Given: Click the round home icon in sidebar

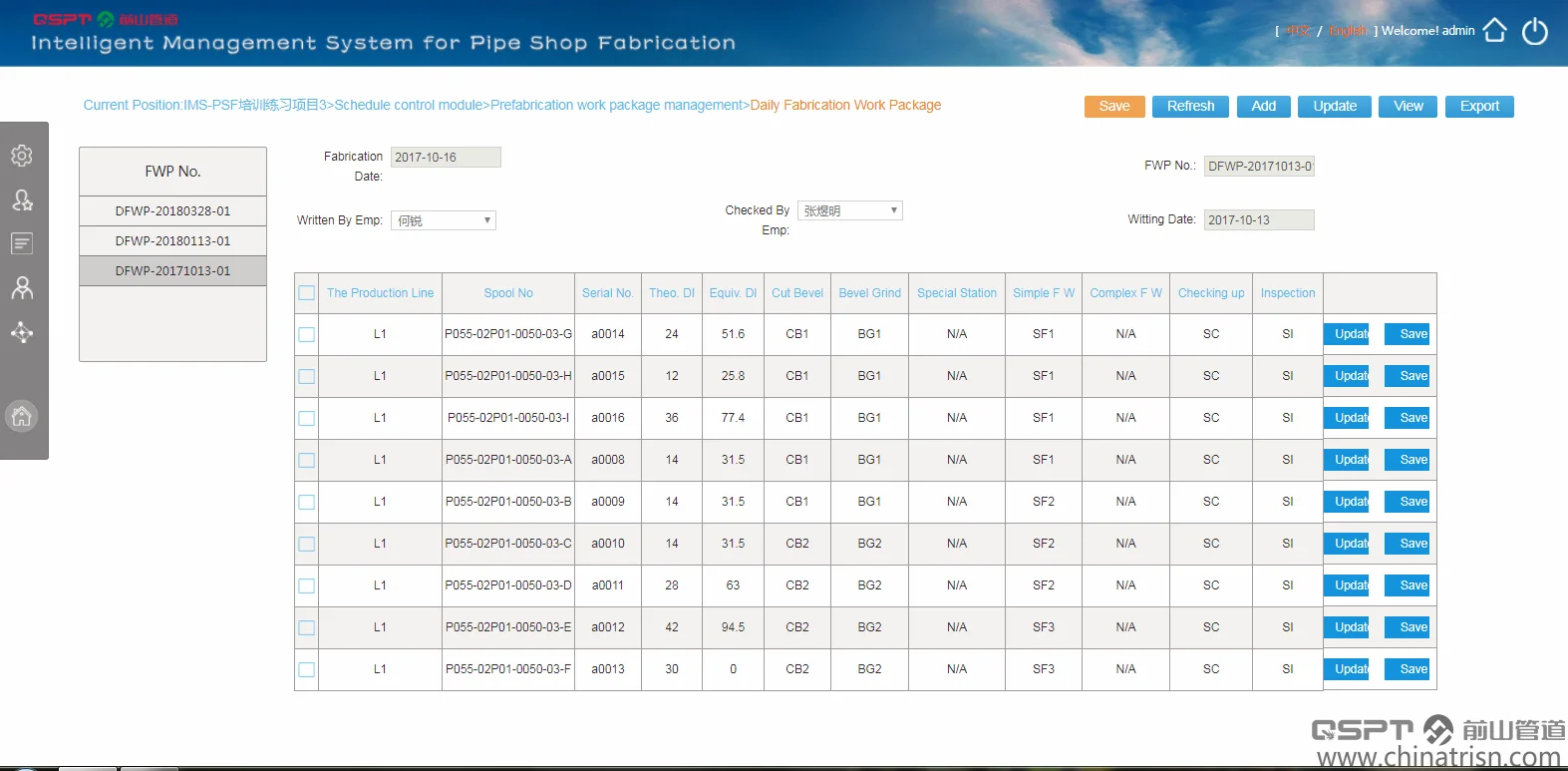Looking at the screenshot, I should coord(22,416).
